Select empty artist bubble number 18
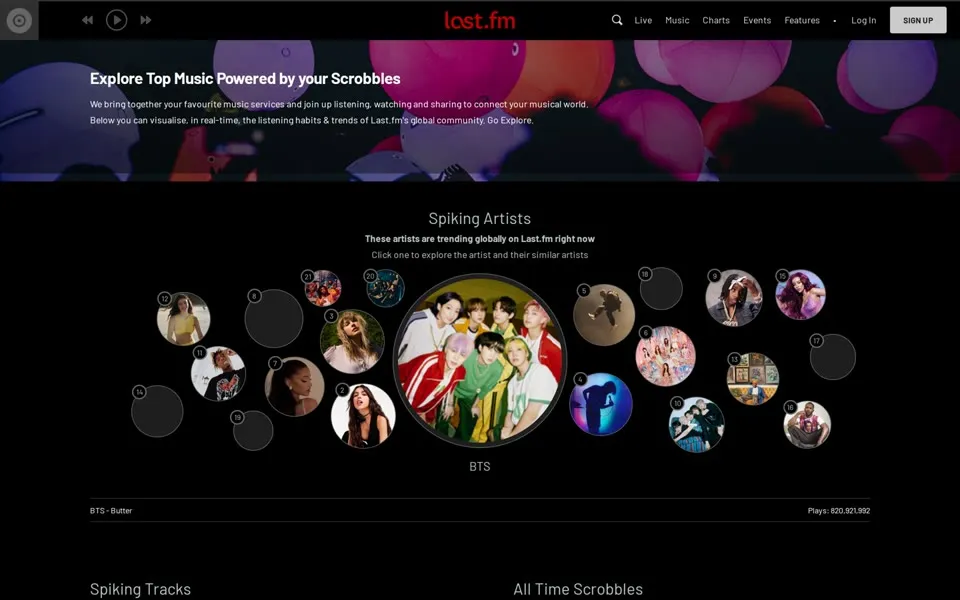Screen dimensions: 960x600 661,288
